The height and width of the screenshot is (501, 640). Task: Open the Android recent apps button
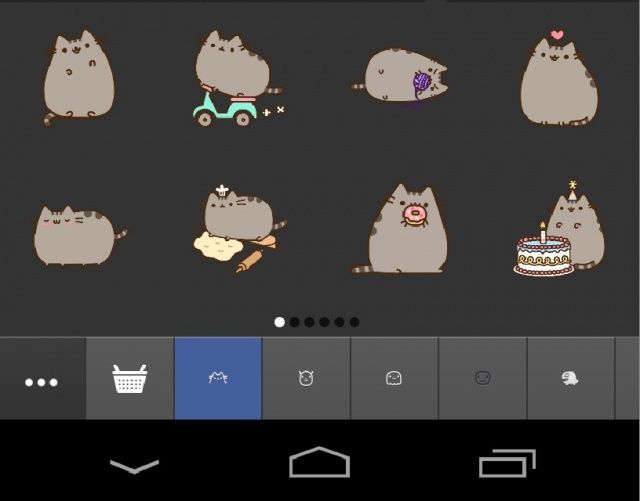507,464
